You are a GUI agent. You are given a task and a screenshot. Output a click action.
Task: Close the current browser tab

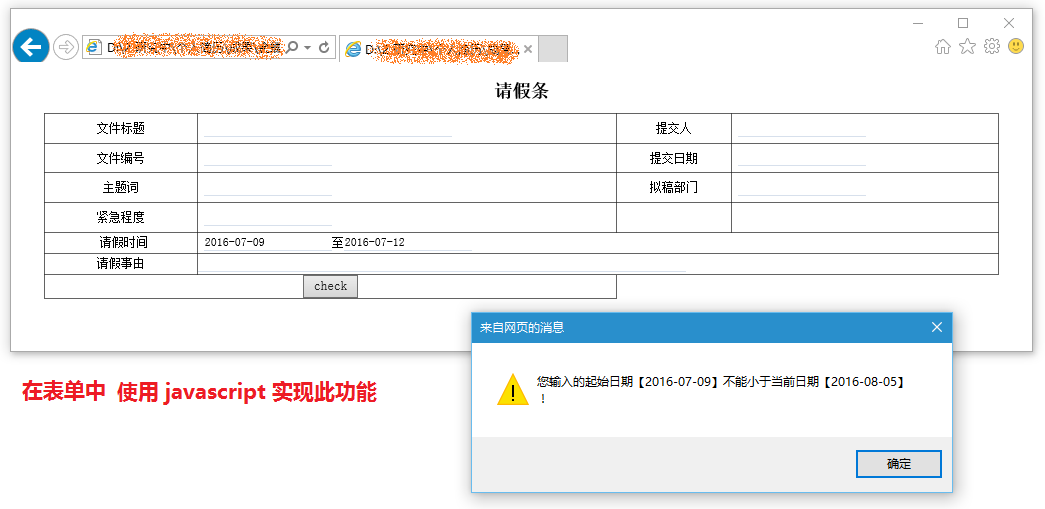[x=528, y=48]
